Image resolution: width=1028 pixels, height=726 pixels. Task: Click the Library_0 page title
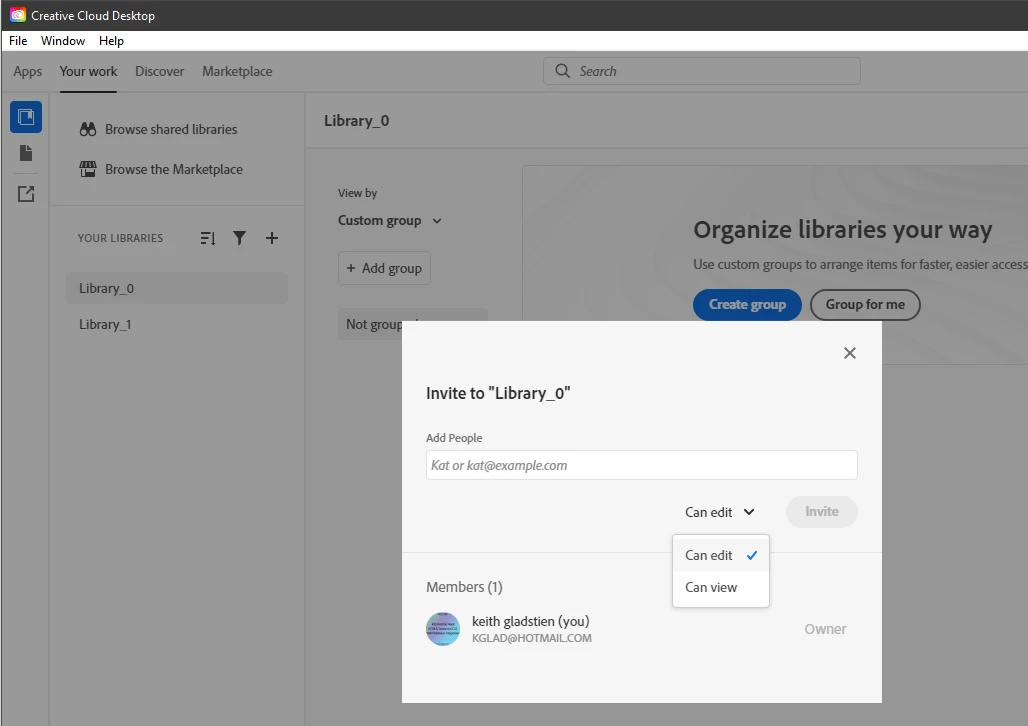[x=357, y=121]
